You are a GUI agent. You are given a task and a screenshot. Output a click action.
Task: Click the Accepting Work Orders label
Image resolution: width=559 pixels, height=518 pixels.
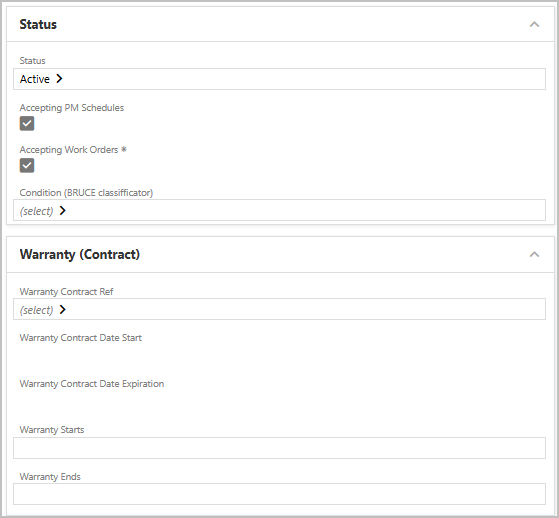[69, 150]
